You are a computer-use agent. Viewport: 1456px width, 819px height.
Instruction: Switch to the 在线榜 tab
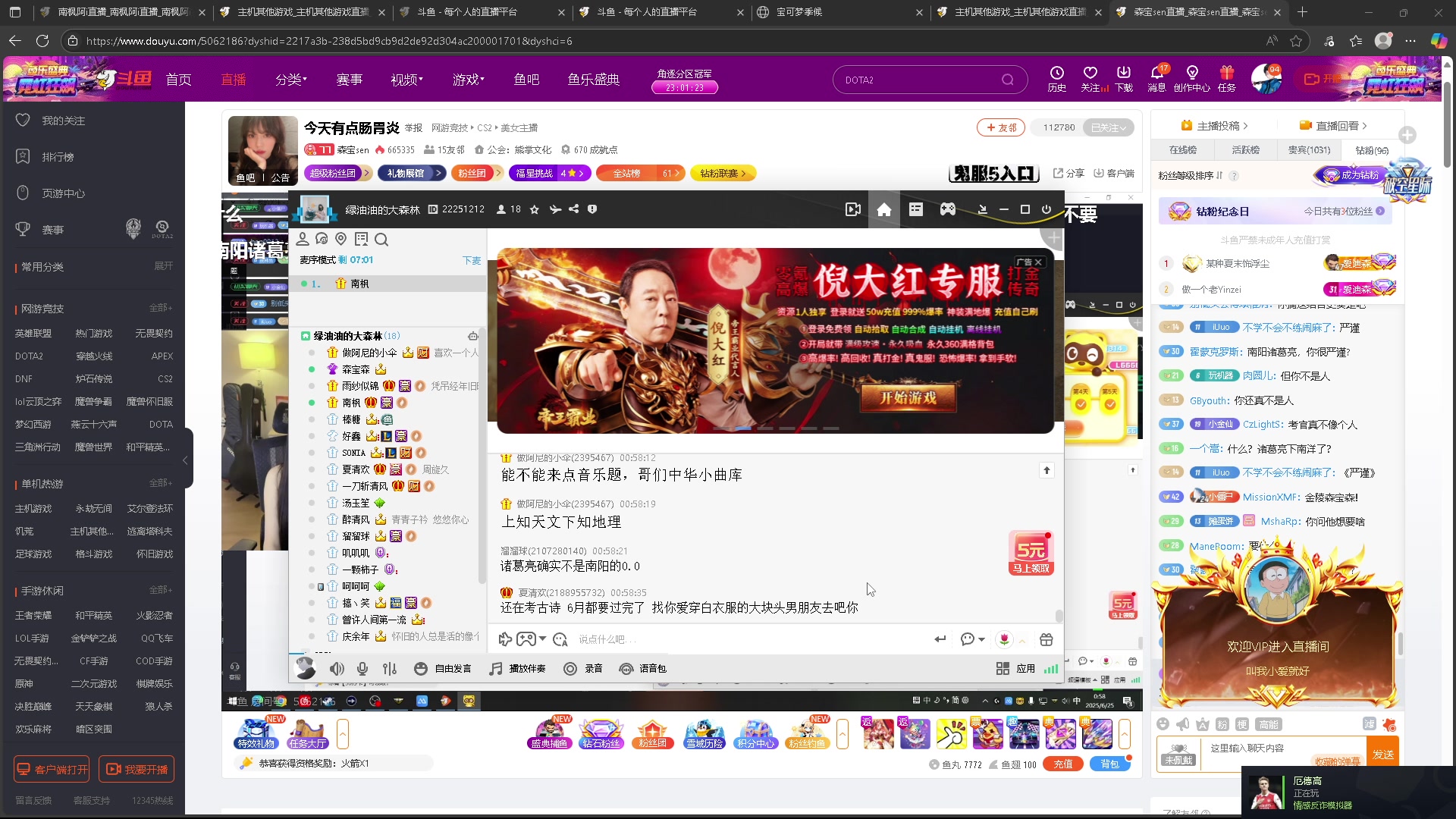click(1183, 150)
